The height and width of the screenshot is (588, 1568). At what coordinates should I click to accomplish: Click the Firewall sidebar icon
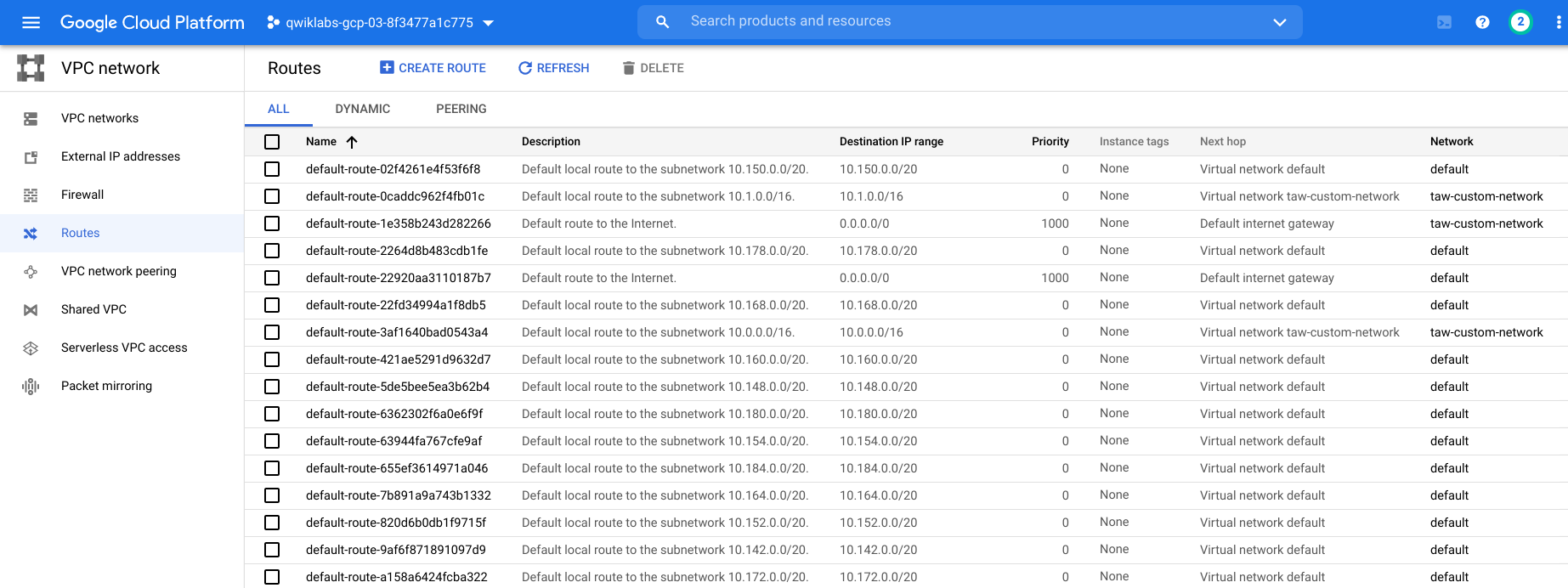(x=31, y=195)
